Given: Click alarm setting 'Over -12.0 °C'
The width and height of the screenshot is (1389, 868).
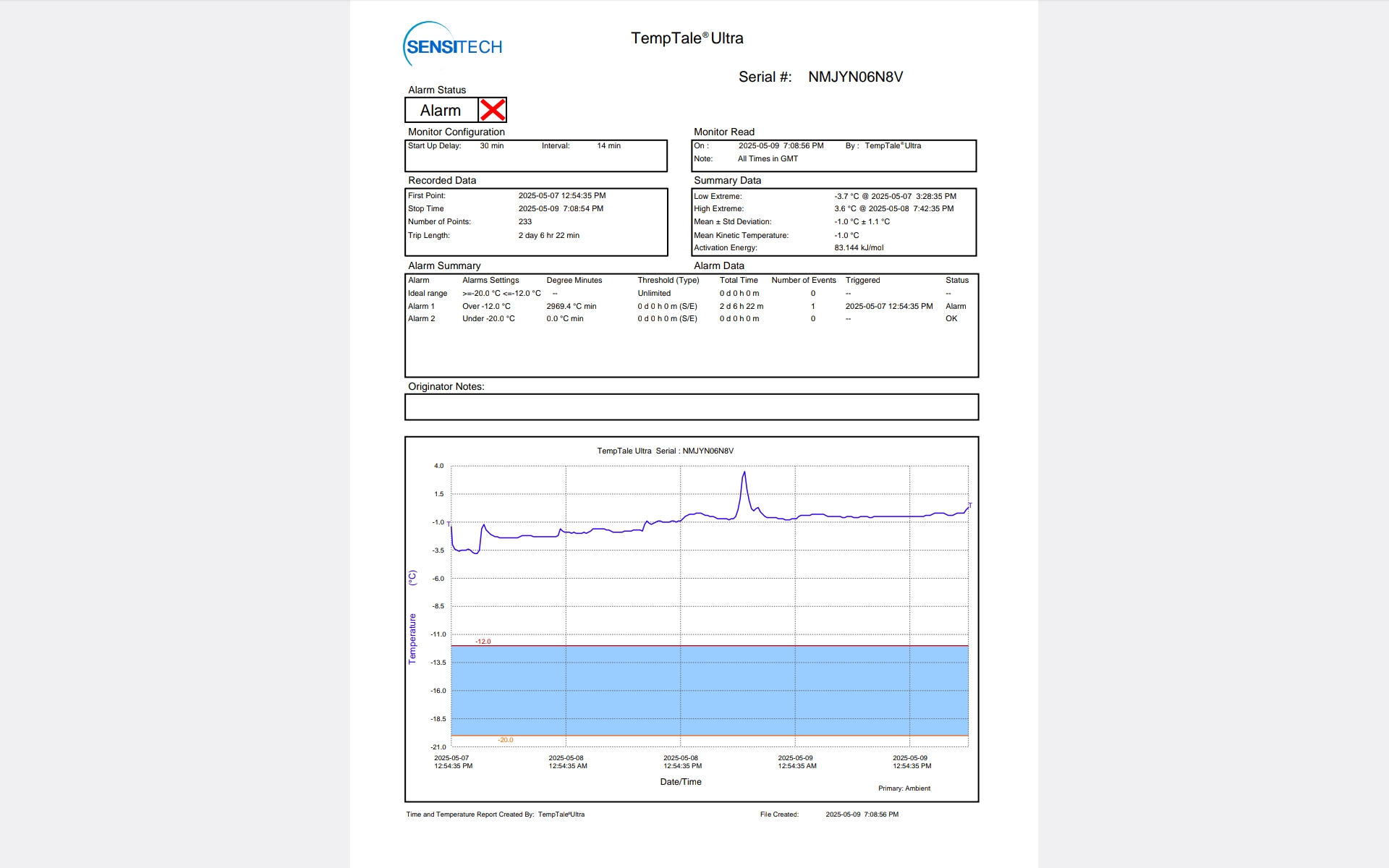Looking at the screenshot, I should [486, 307].
